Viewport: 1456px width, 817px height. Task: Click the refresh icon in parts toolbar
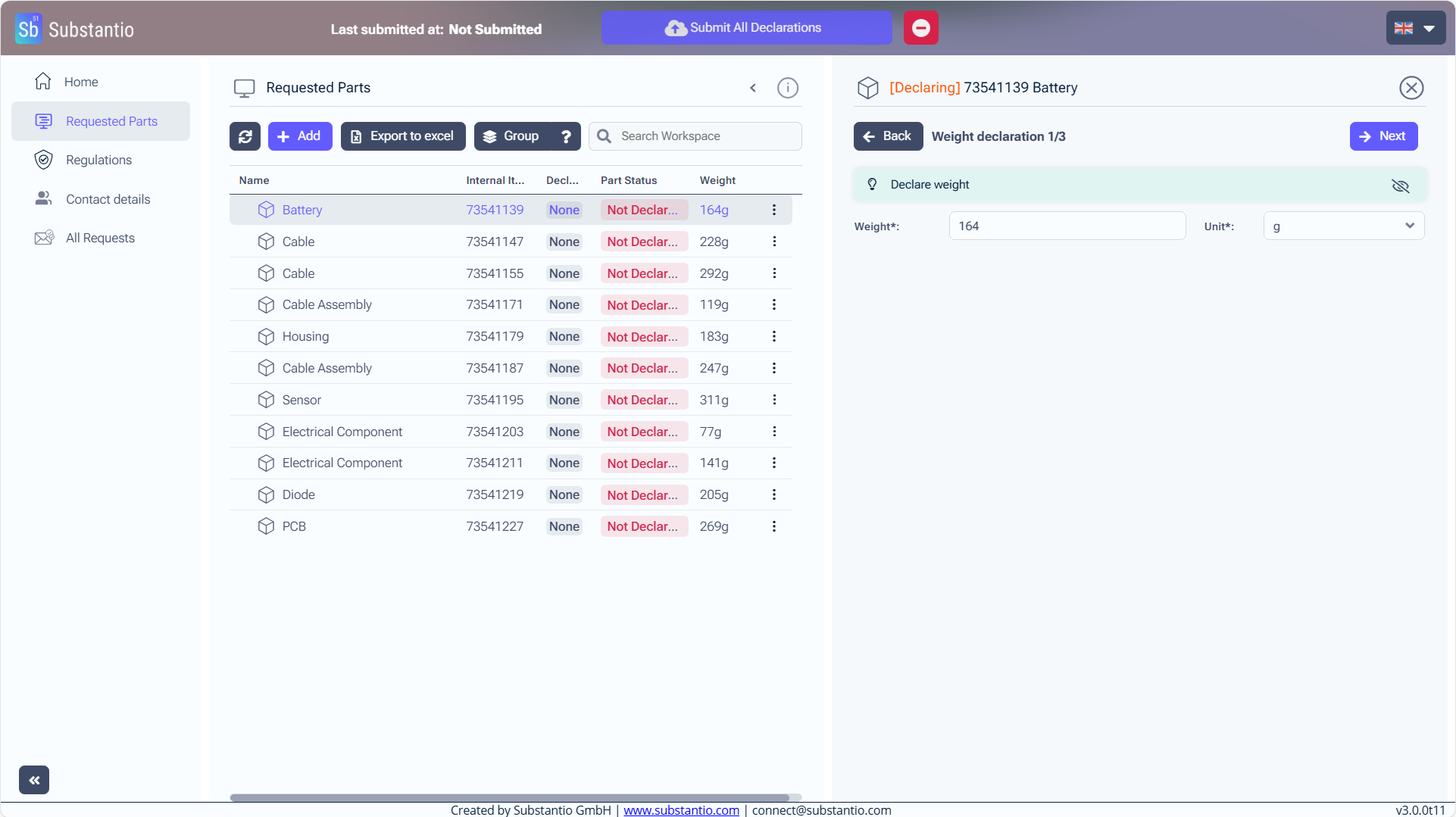pyautogui.click(x=245, y=136)
